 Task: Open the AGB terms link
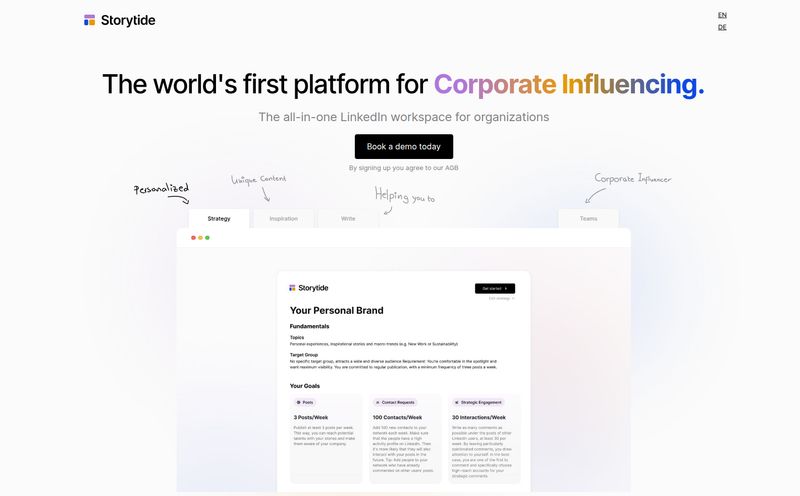tap(452, 168)
